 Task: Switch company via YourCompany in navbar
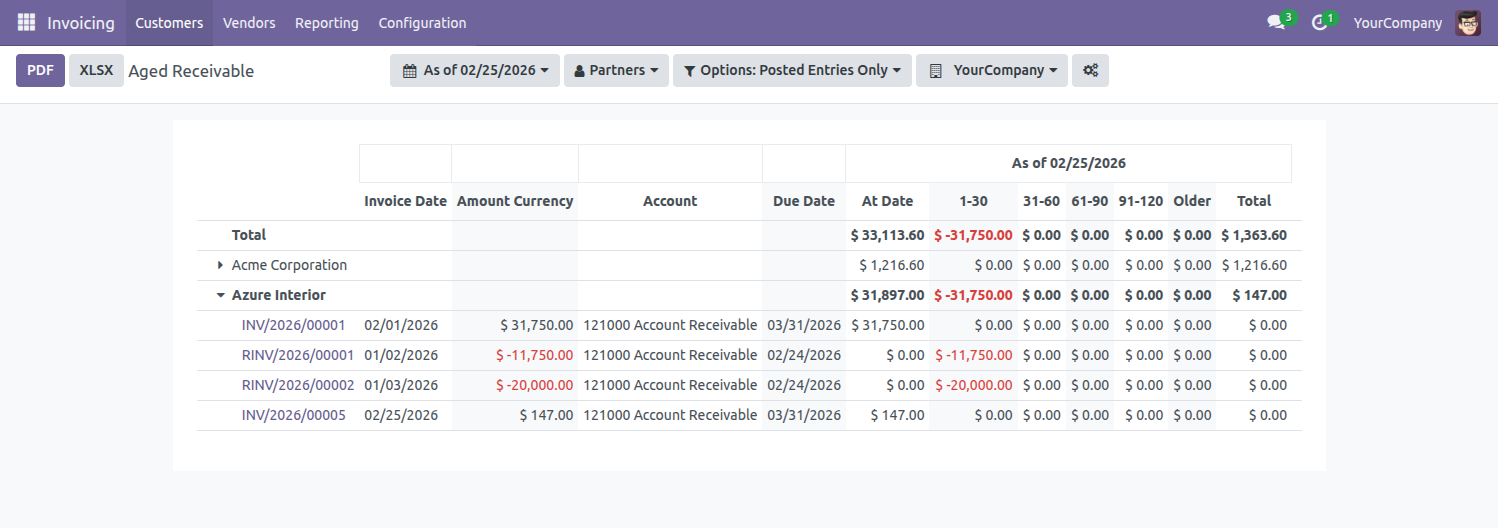pos(1398,22)
